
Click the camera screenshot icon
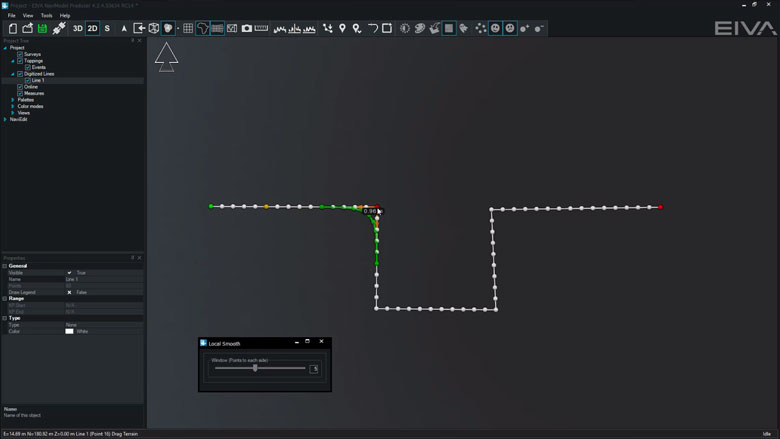[x=247, y=28]
